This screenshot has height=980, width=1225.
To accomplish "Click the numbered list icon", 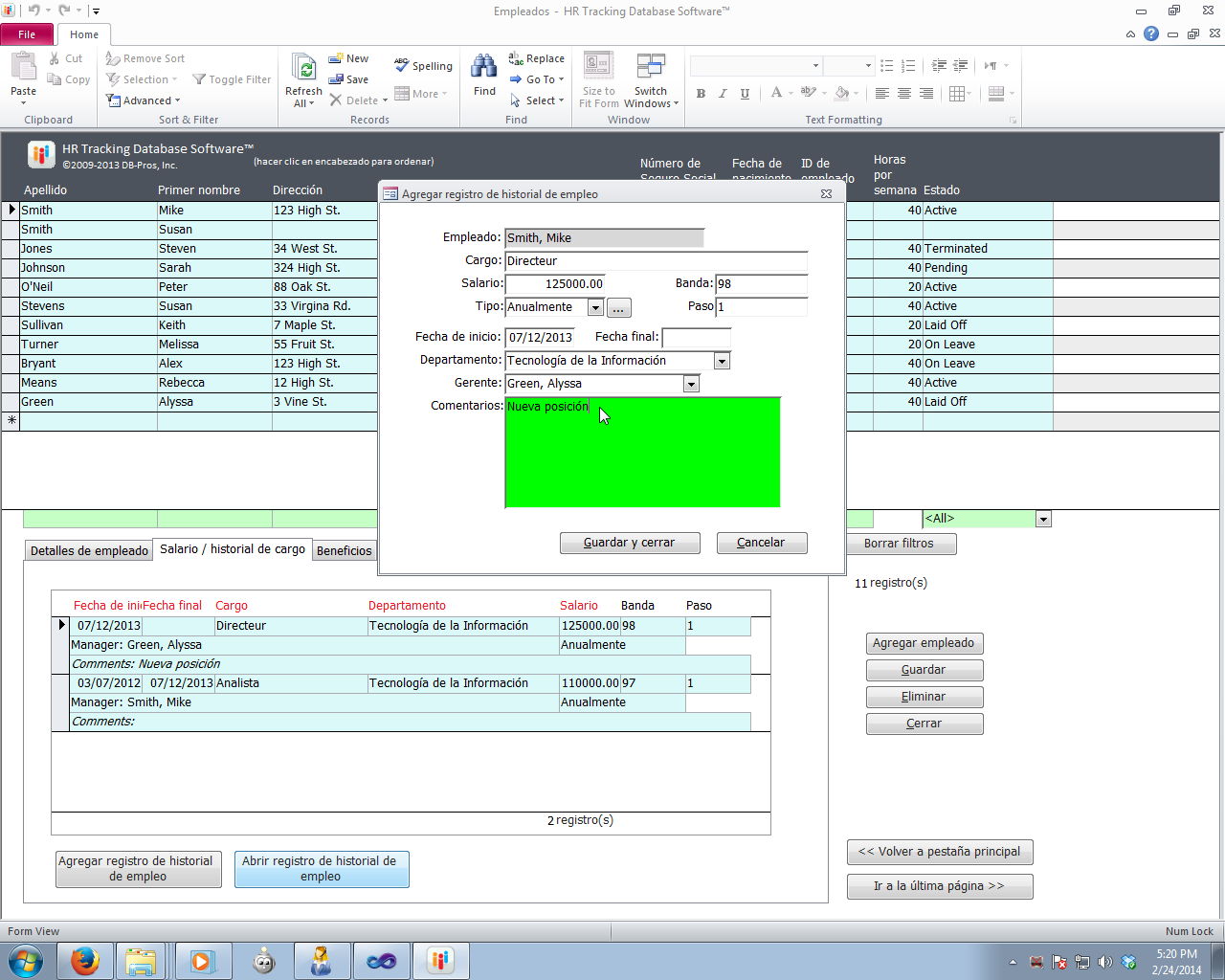I will 909,66.
